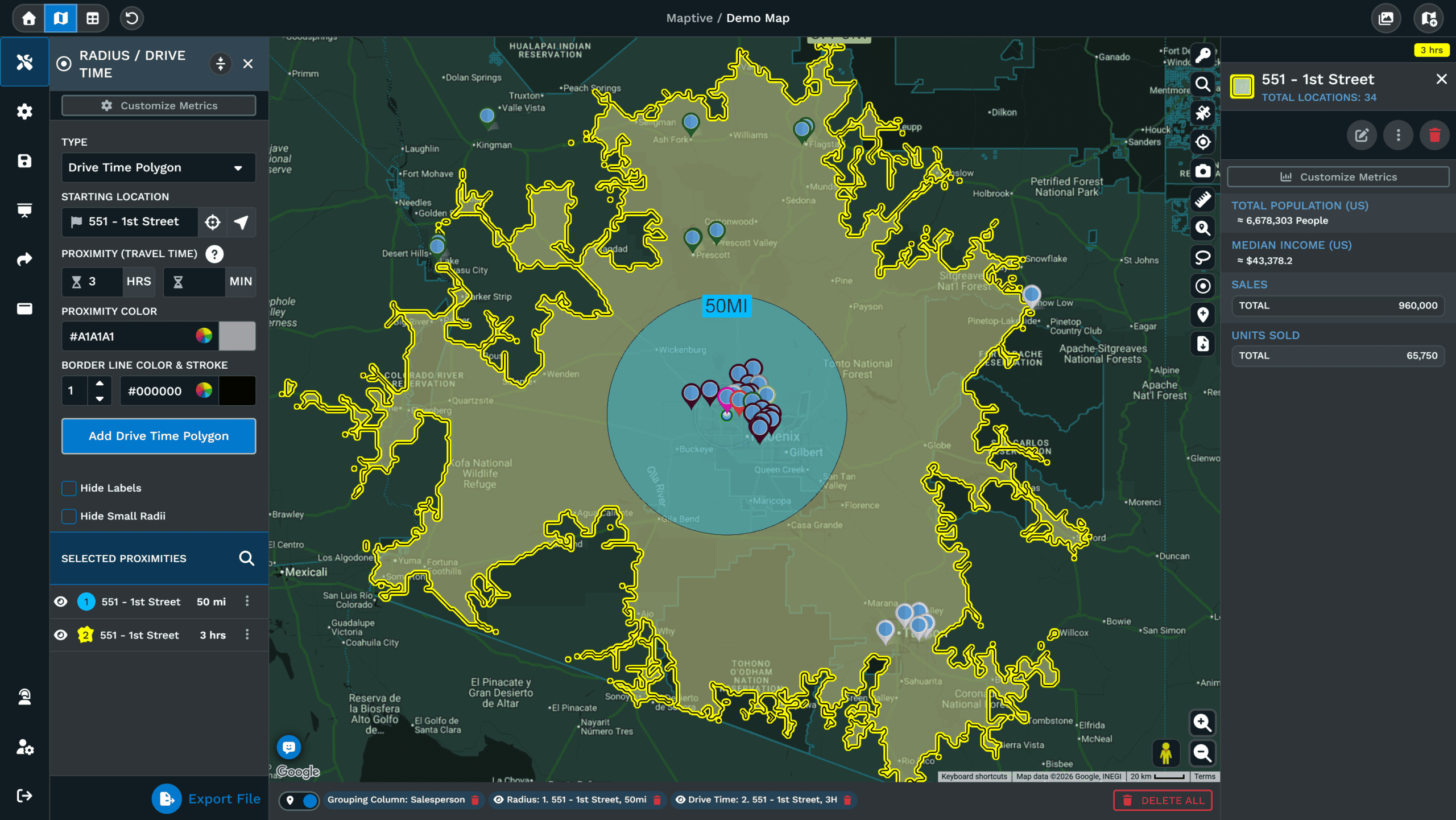
Task: Click the add marker pin tool
Action: pos(1203,315)
